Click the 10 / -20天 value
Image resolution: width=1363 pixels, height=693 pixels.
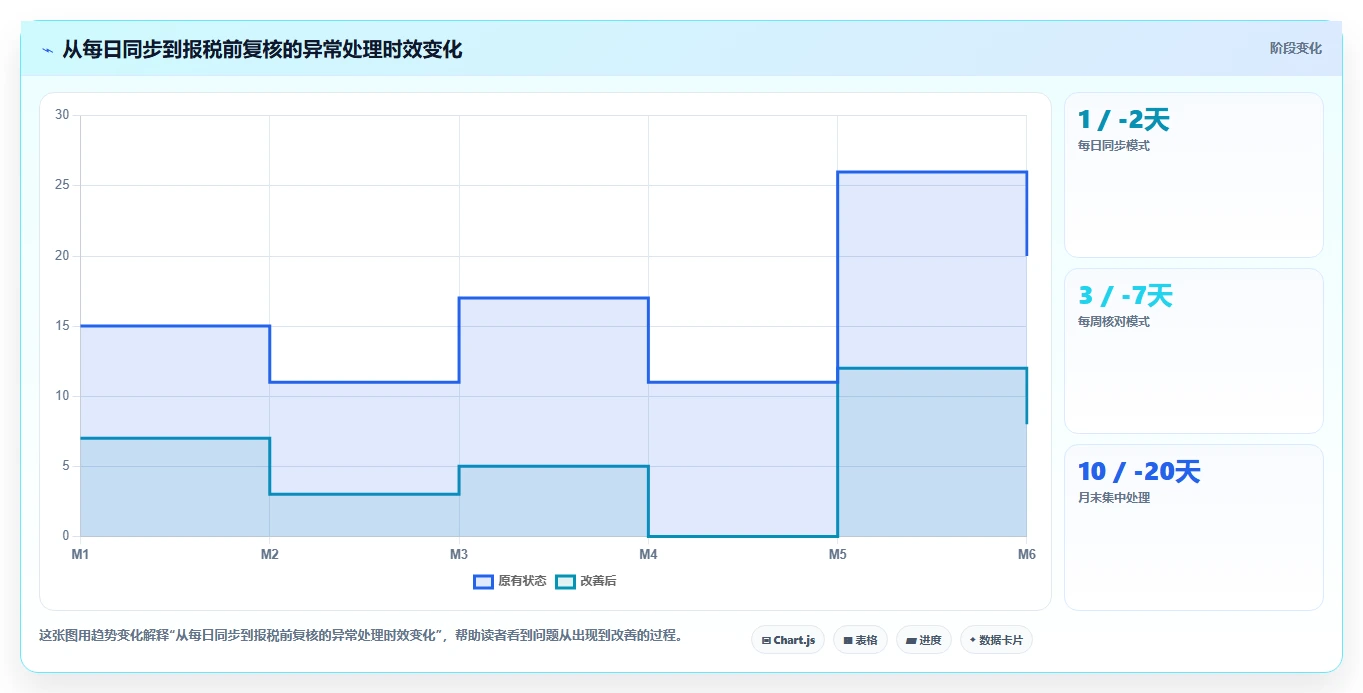(1139, 472)
